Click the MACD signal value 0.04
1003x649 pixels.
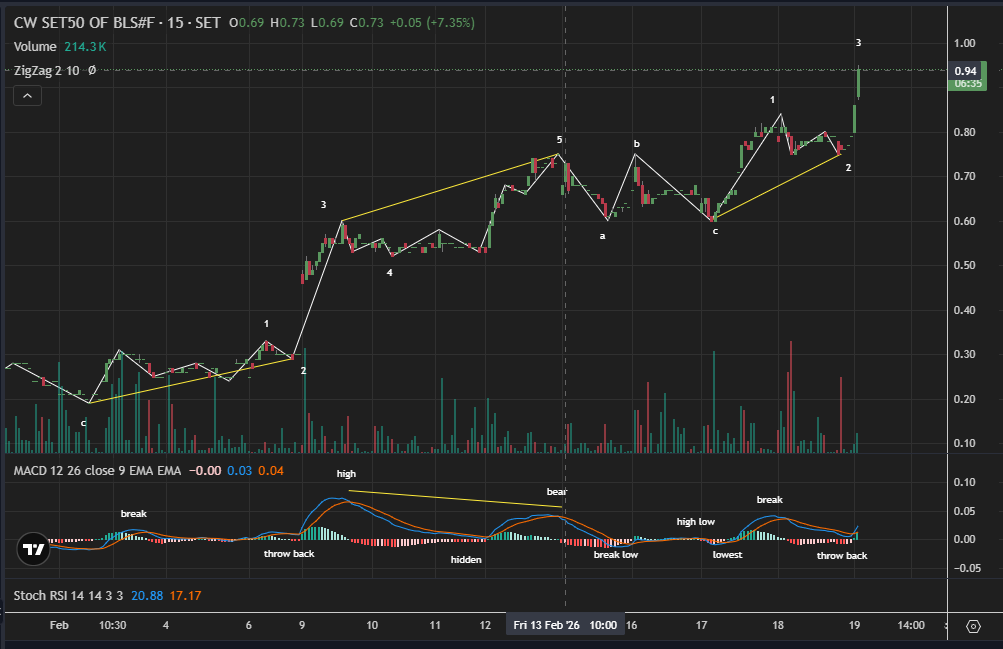point(271,471)
